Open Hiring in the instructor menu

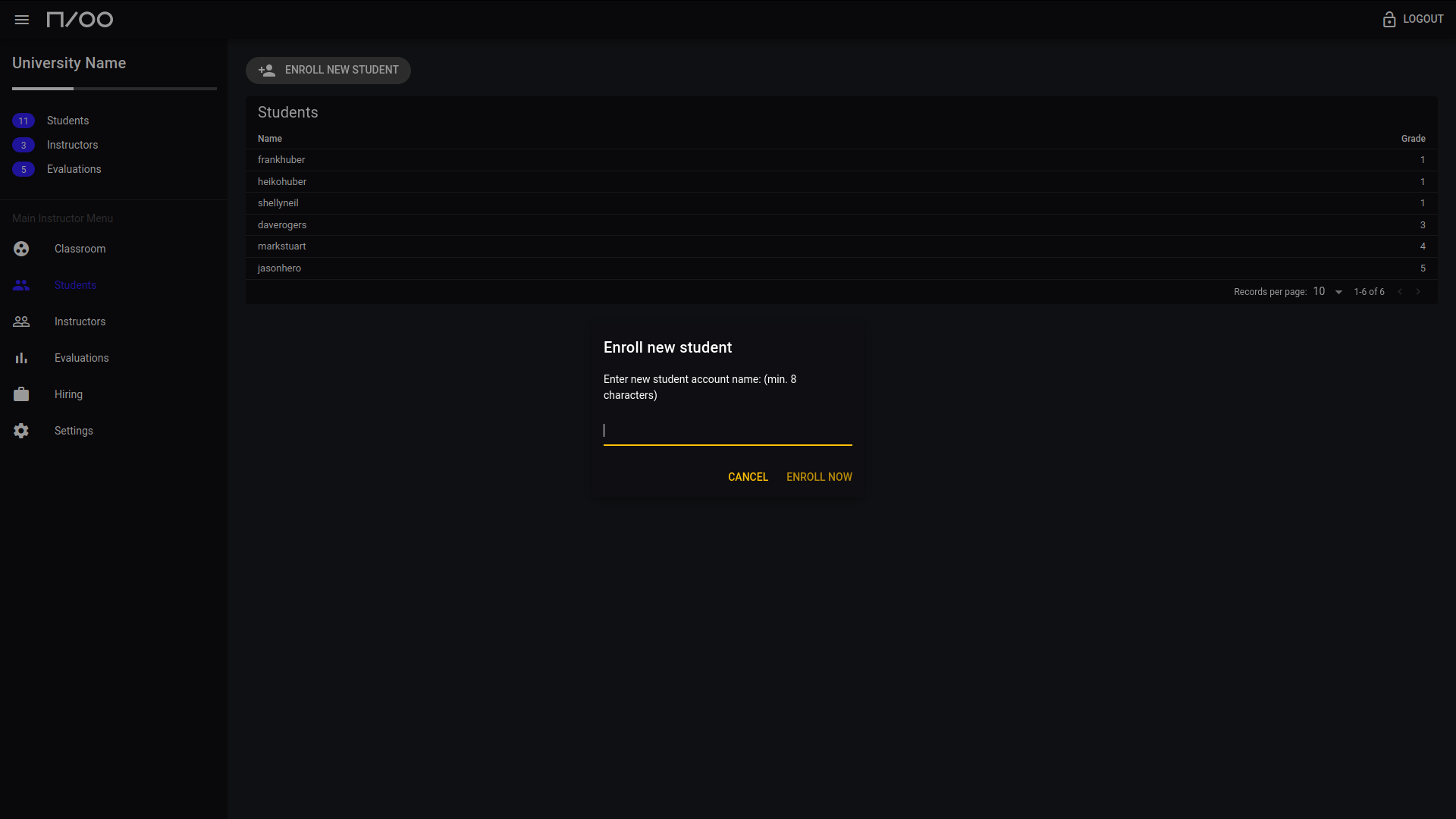pos(68,394)
